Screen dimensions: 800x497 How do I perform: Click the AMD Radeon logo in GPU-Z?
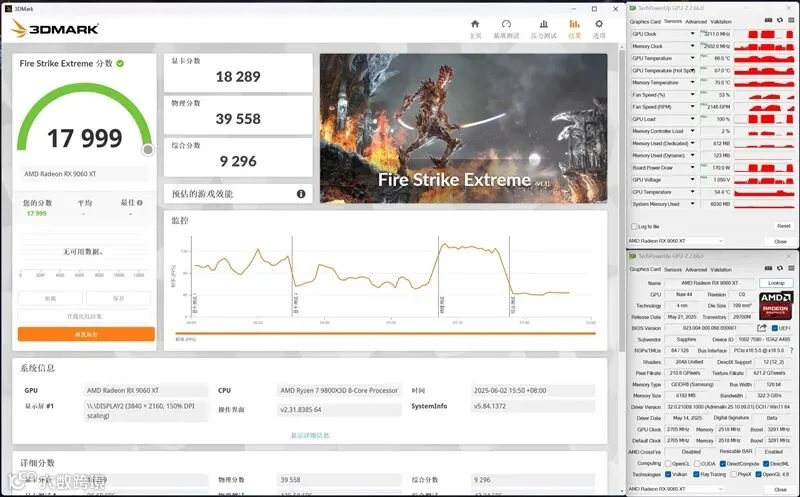click(776, 304)
